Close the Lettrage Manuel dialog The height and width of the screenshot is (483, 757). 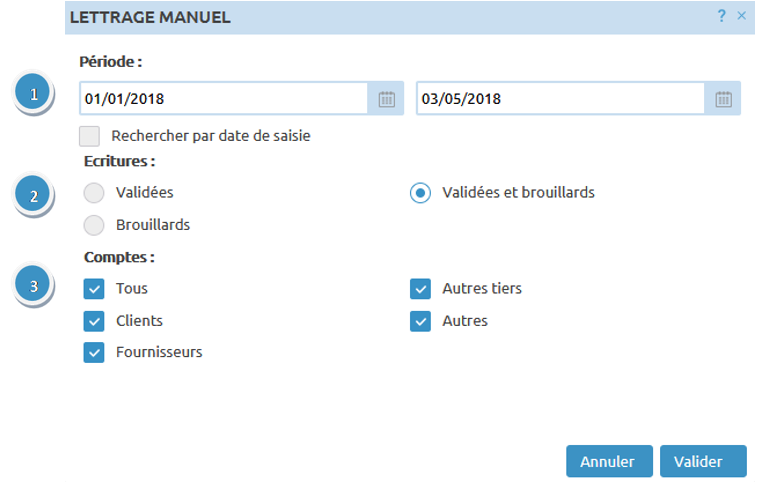pos(741,16)
